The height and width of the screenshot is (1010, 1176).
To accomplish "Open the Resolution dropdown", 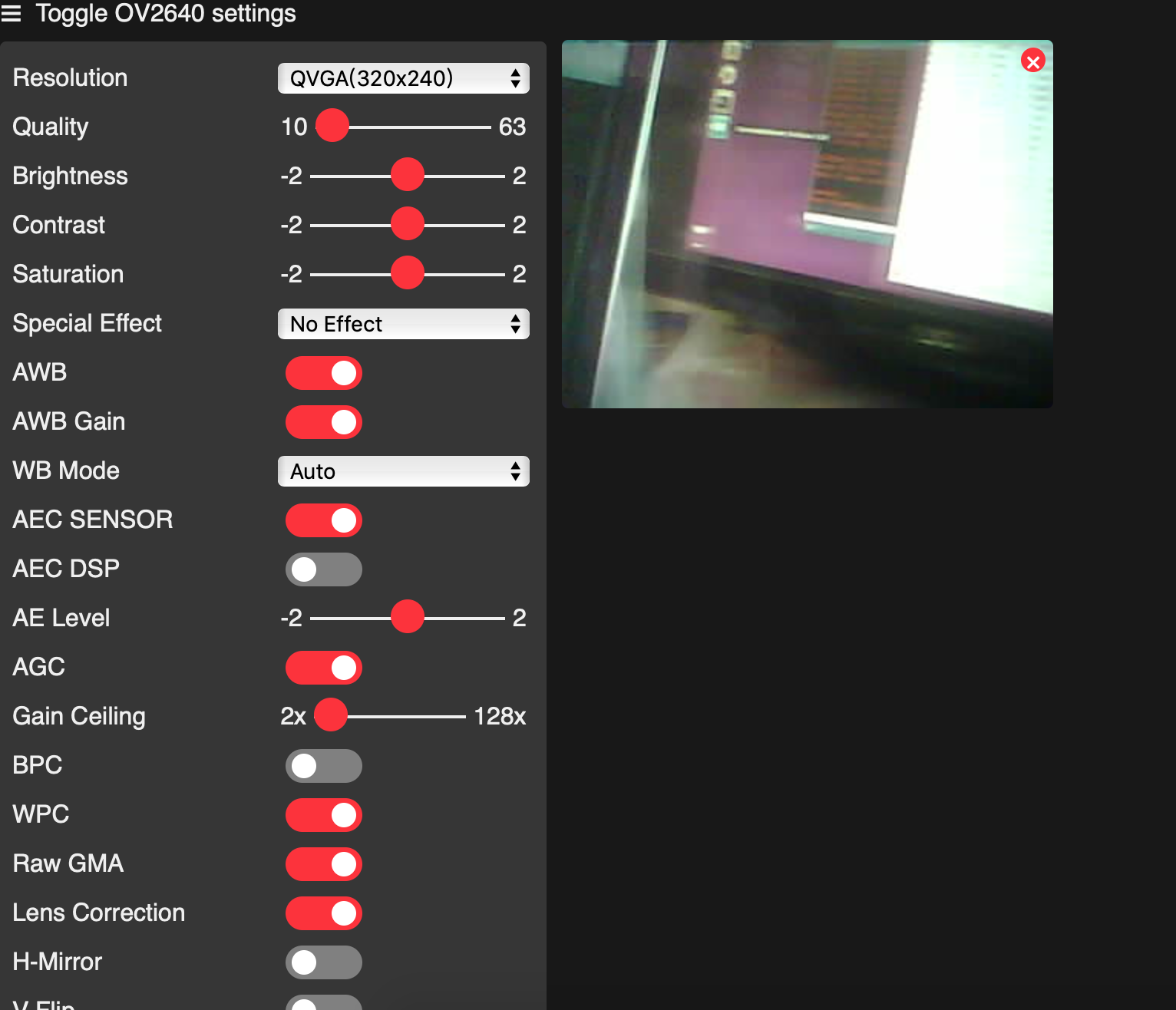I will click(x=403, y=78).
